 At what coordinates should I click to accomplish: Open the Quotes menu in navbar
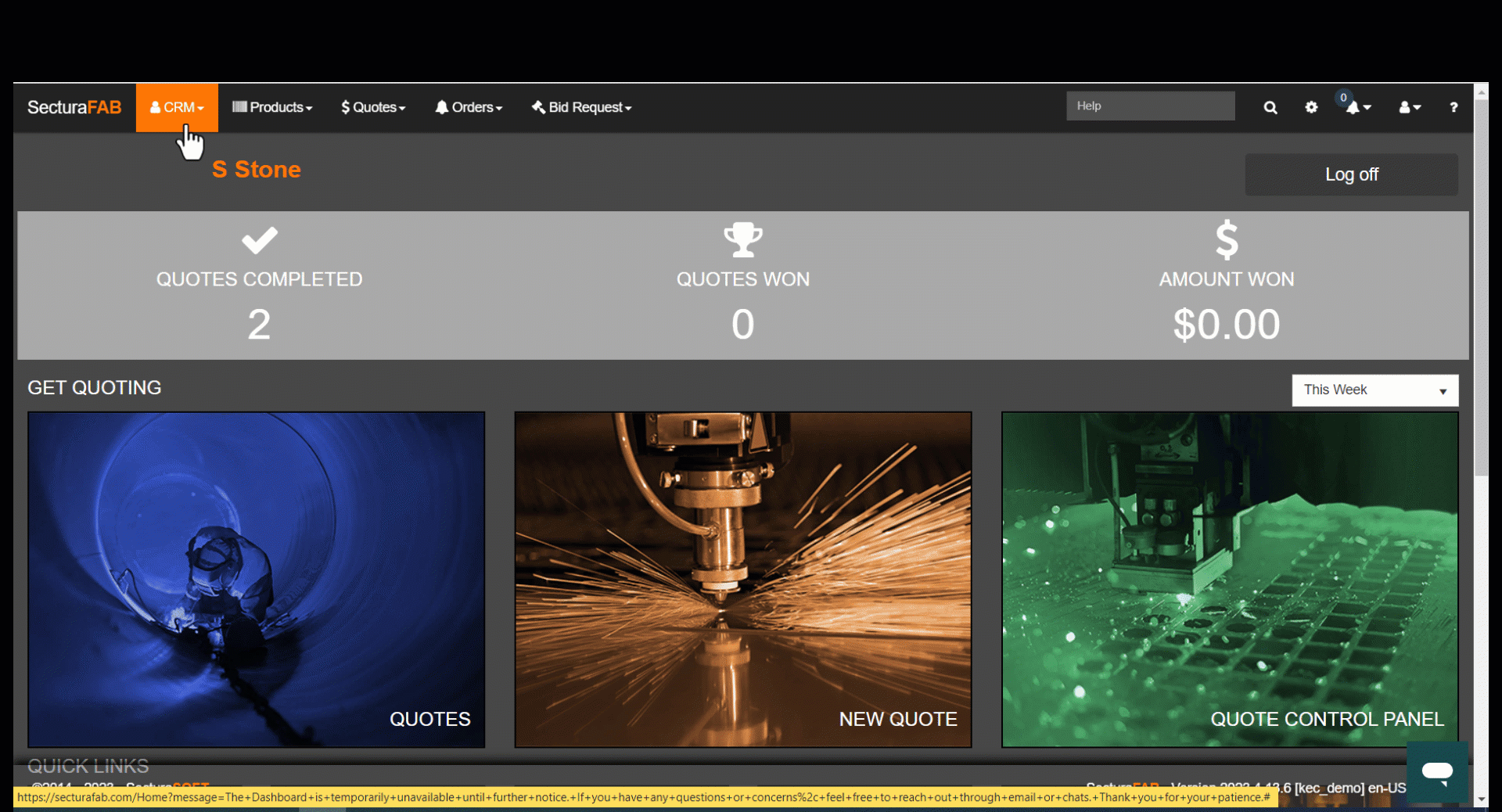(373, 107)
